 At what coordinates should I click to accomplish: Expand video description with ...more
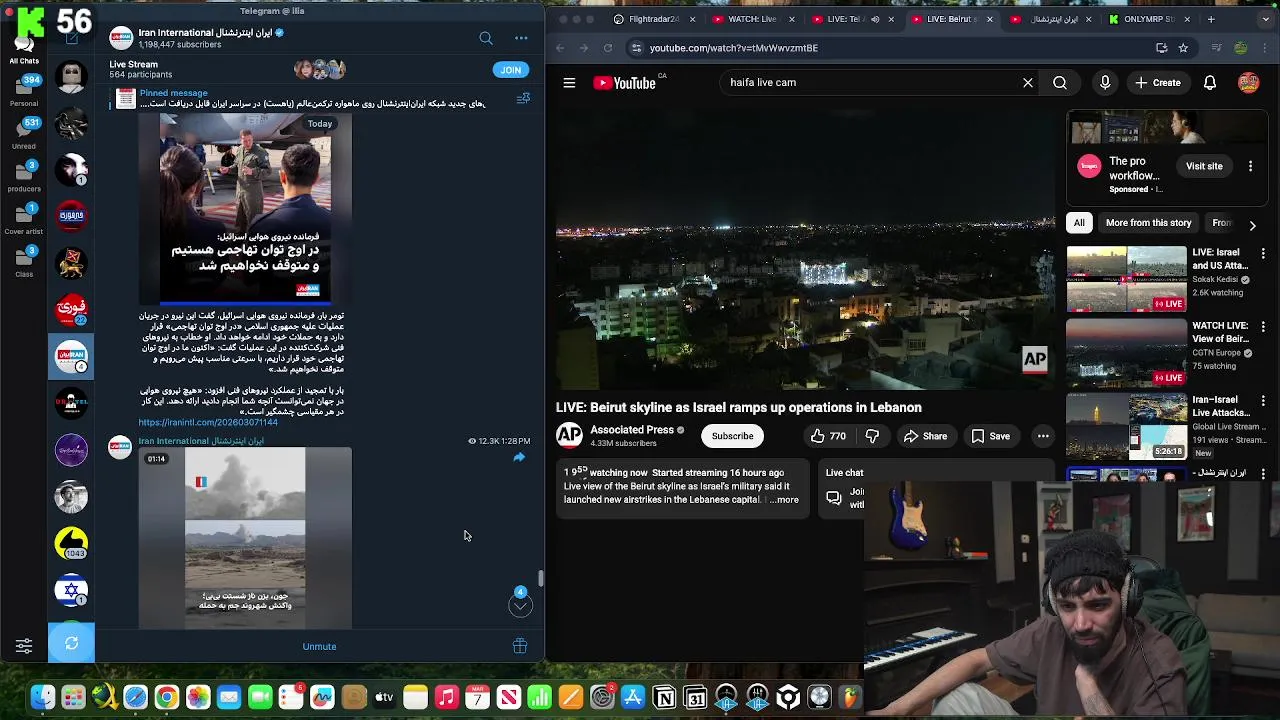(786, 499)
